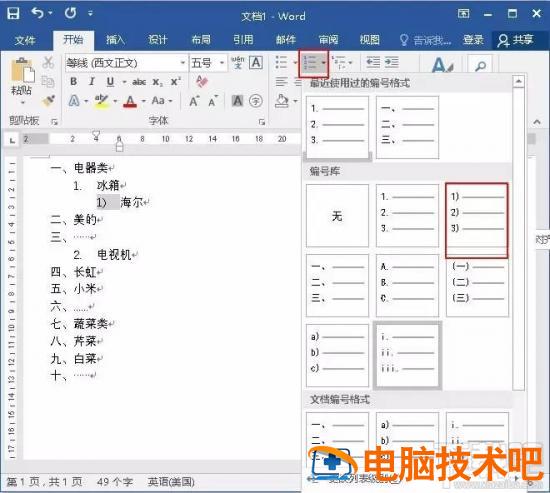This screenshot has height=493, width=550.
Task: Open the 文件 tab
Action: tap(25, 40)
